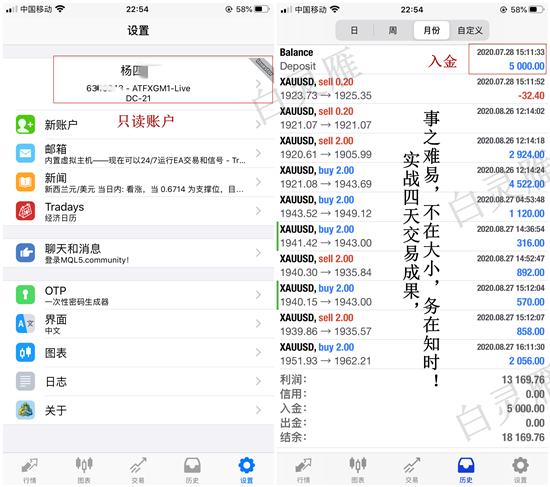Switch to History tab in left bottom bar
Viewport: 550px width, 487px height.
pyautogui.click(x=192, y=470)
